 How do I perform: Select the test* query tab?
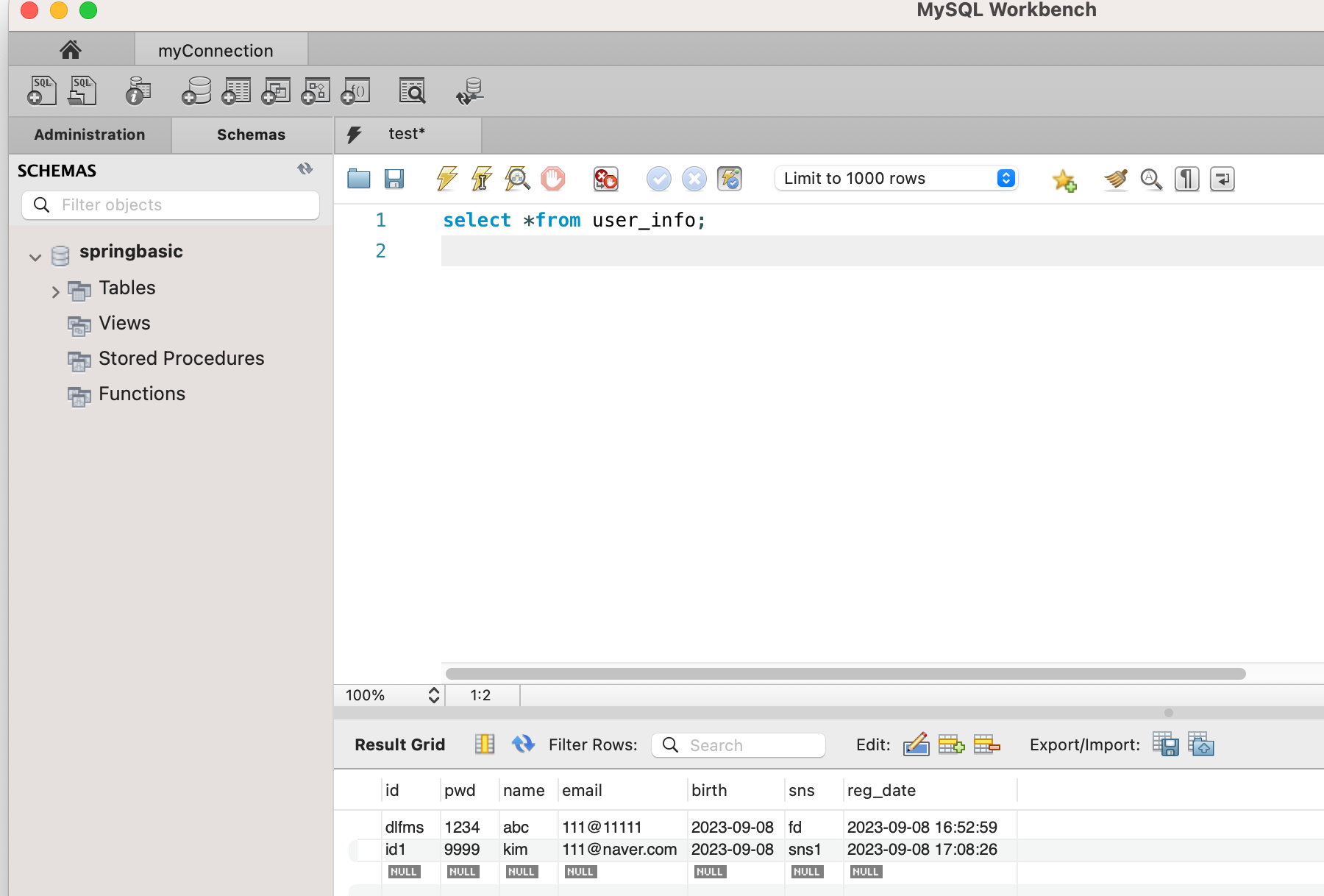click(408, 134)
